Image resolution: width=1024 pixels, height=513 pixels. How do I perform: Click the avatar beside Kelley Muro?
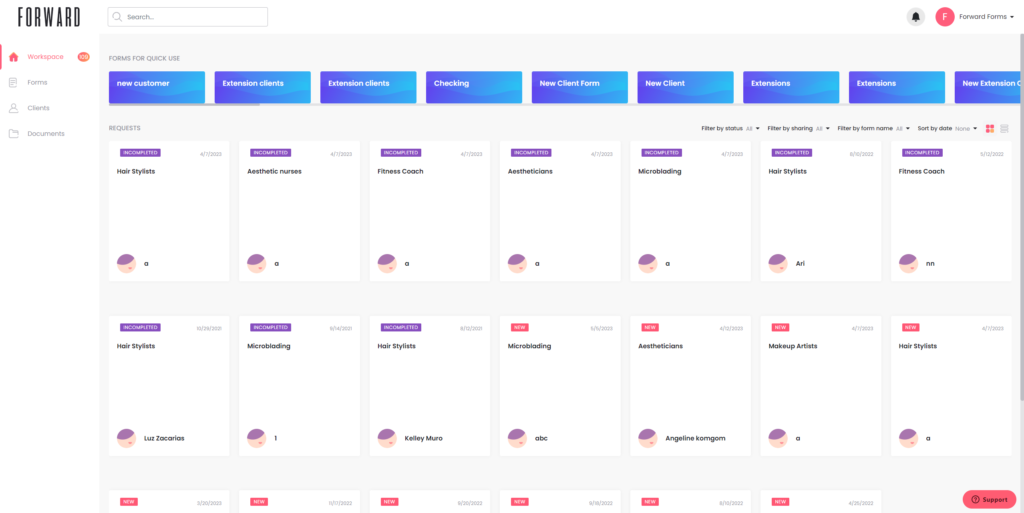pos(387,438)
